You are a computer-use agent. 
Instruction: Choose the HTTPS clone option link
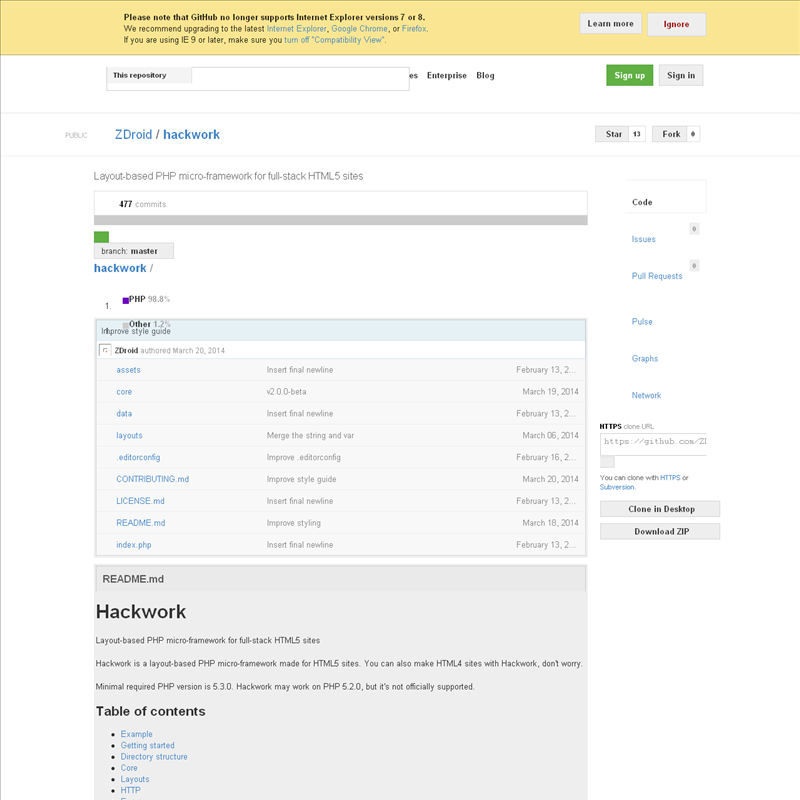(670, 478)
